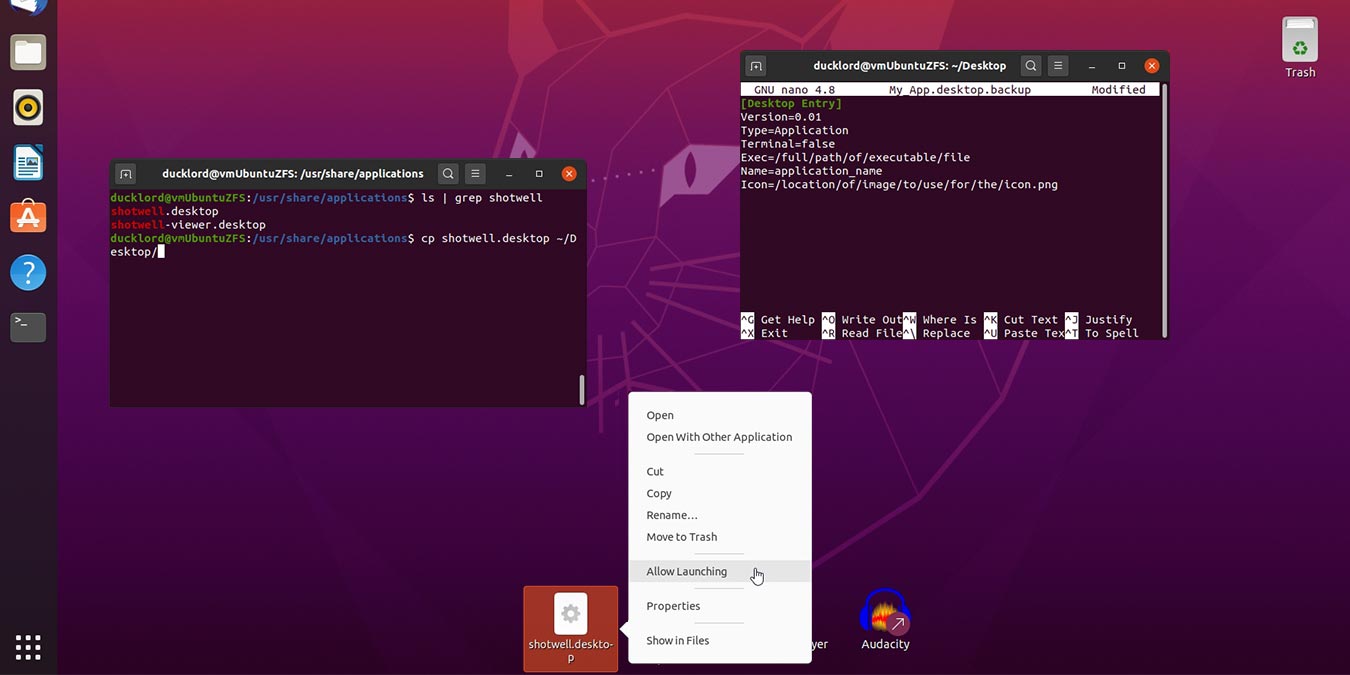Select Open With Other Application

tap(719, 437)
